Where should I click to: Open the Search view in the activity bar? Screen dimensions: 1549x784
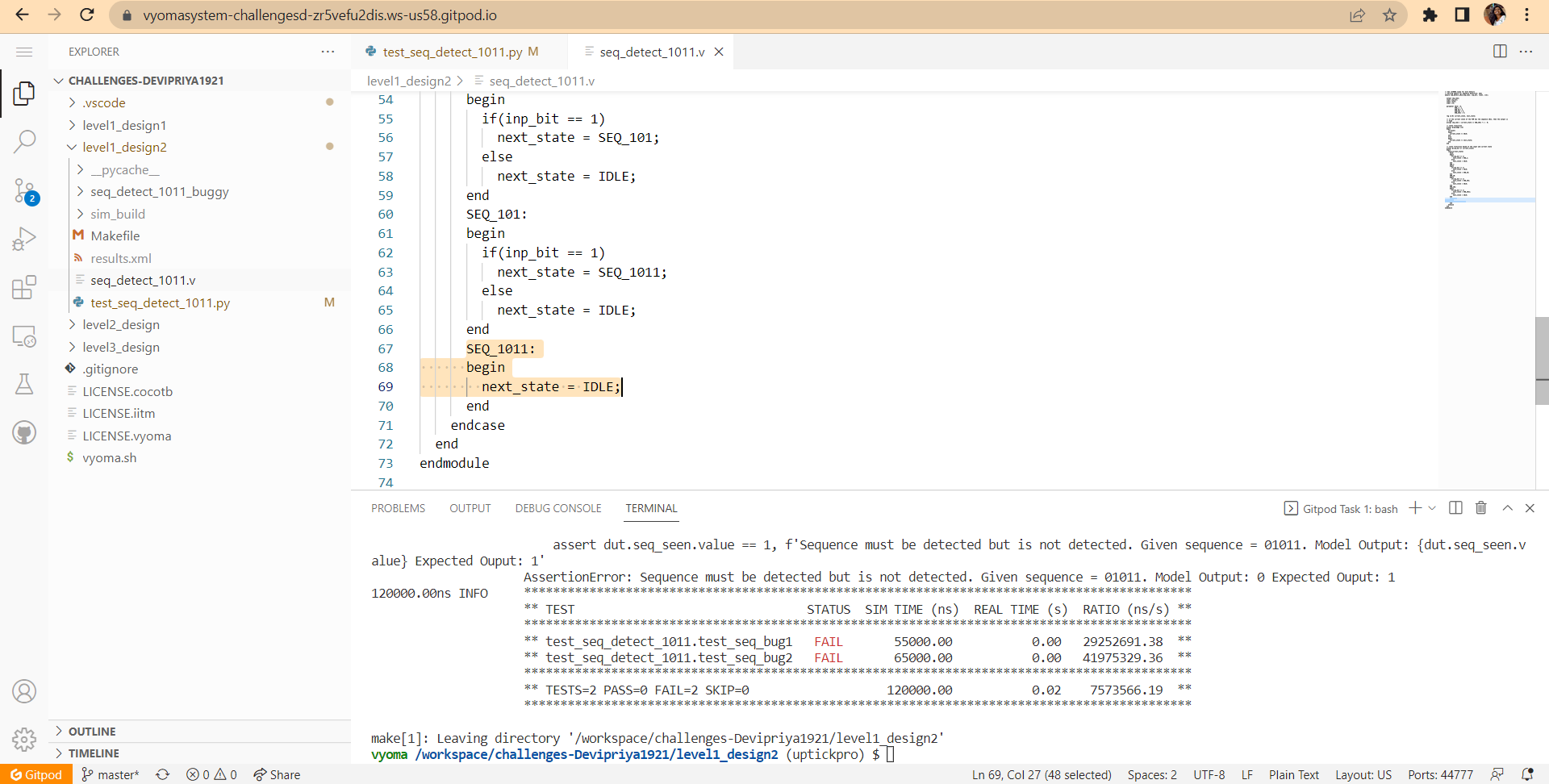tap(25, 140)
